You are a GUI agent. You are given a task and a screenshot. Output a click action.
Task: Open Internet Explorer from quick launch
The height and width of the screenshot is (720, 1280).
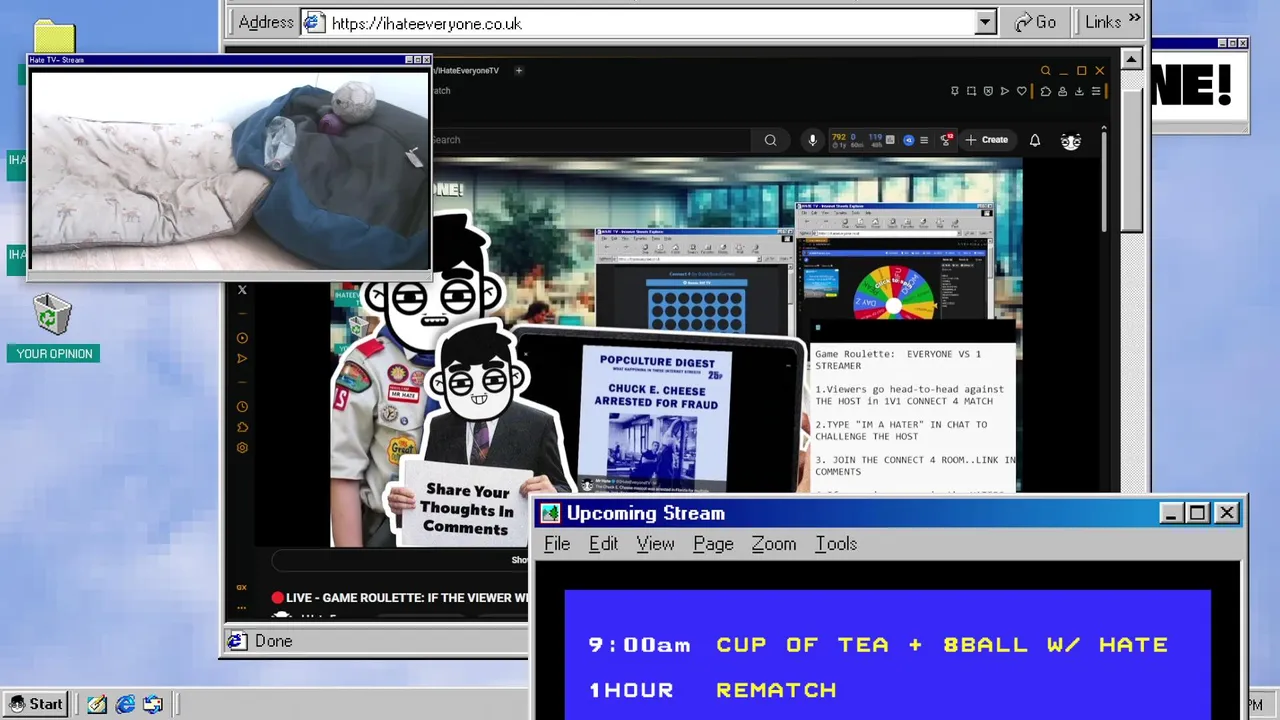pos(125,704)
